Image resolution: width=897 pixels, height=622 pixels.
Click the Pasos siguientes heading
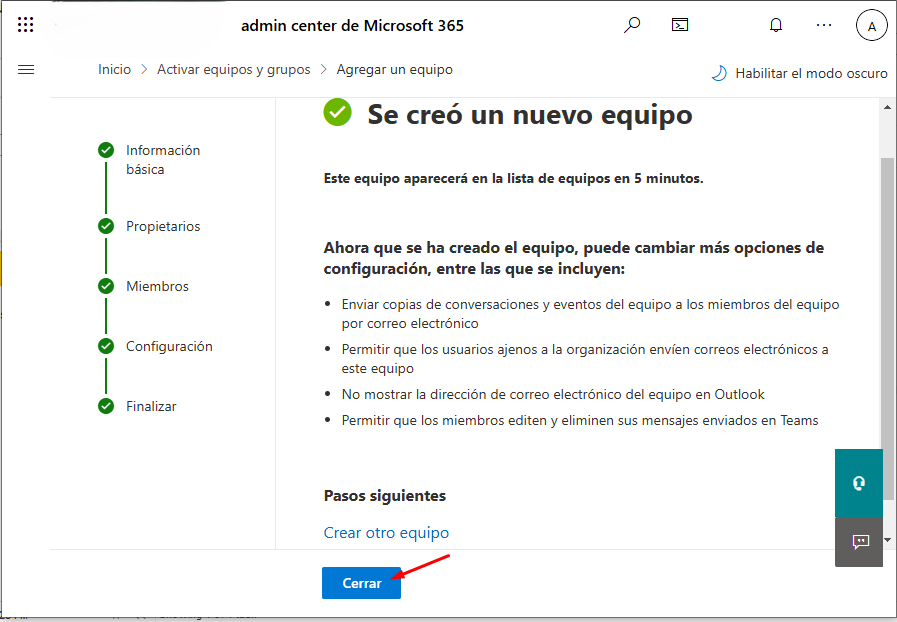click(384, 496)
